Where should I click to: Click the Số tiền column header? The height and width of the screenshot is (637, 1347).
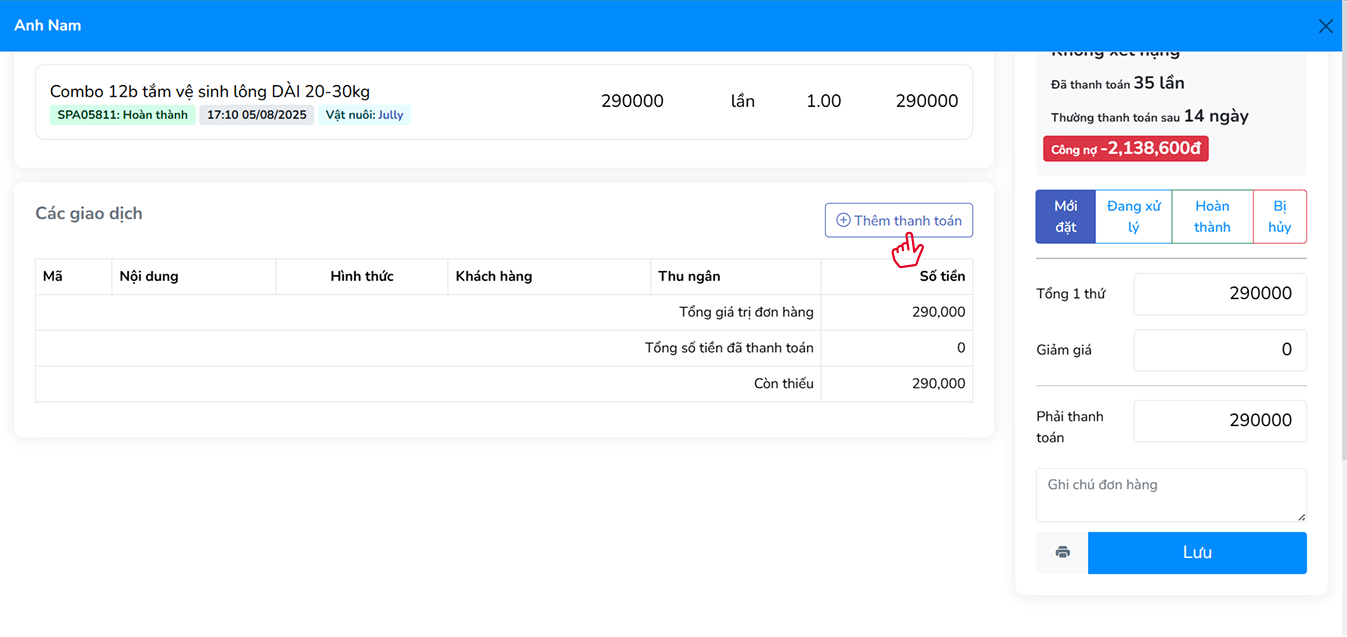[x=941, y=277]
